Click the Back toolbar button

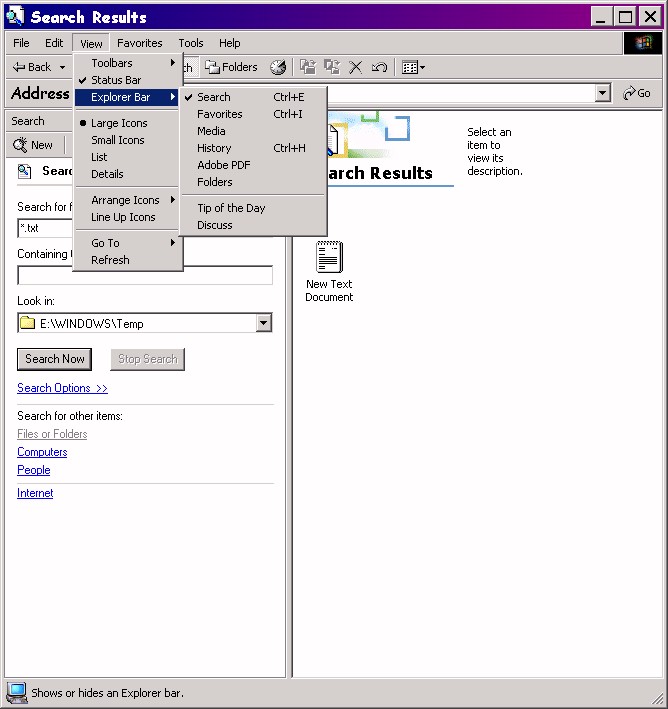tap(32, 67)
